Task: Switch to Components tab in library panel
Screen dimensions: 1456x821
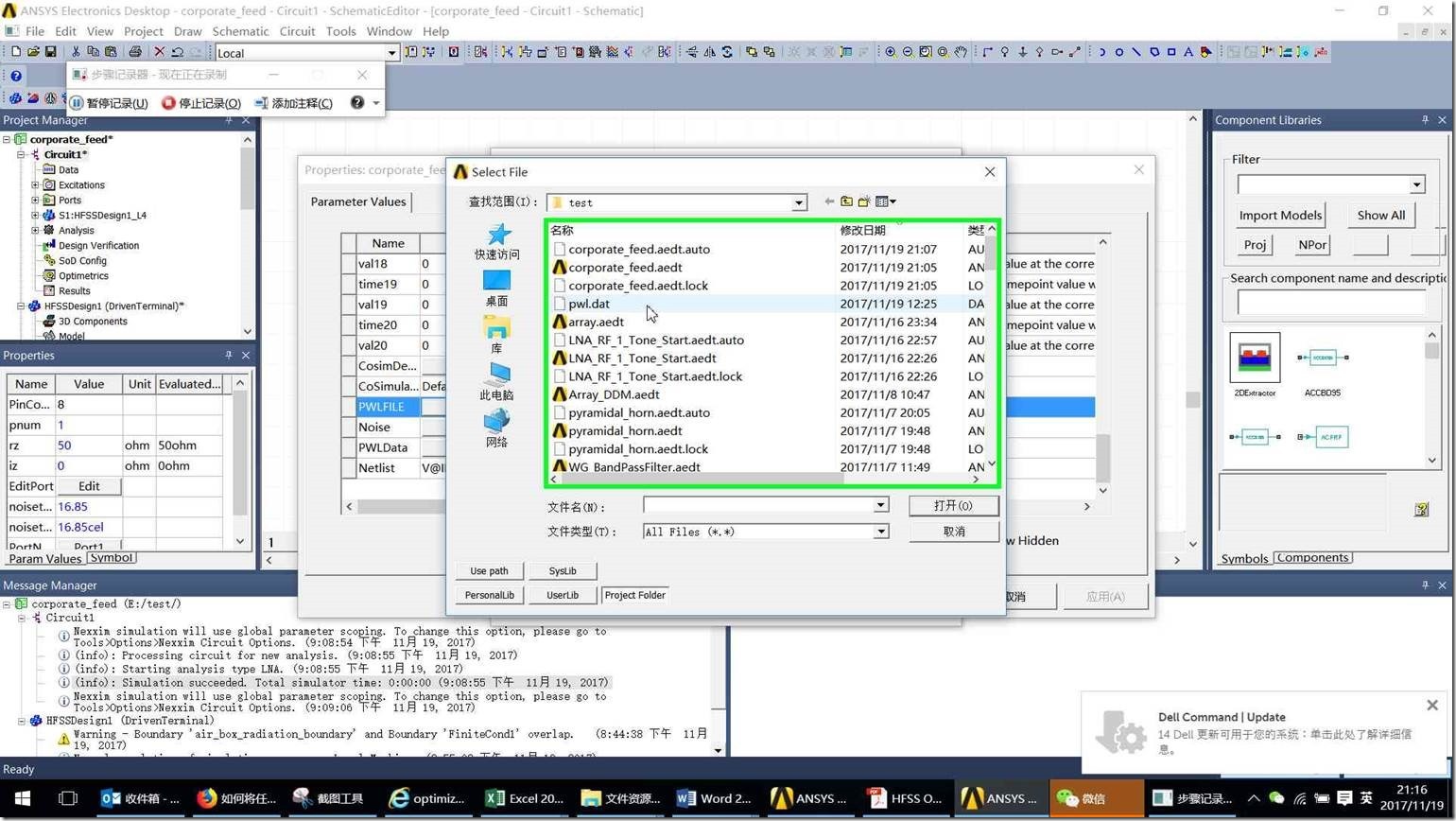Action: coord(1312,558)
